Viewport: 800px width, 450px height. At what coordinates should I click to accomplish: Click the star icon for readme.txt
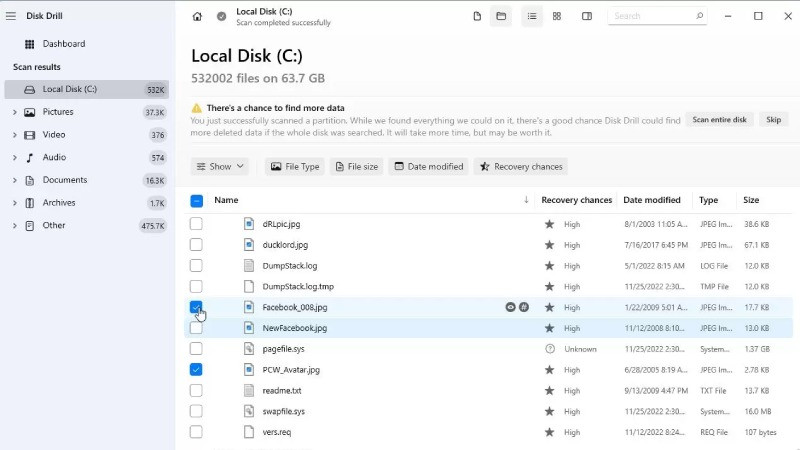549,391
